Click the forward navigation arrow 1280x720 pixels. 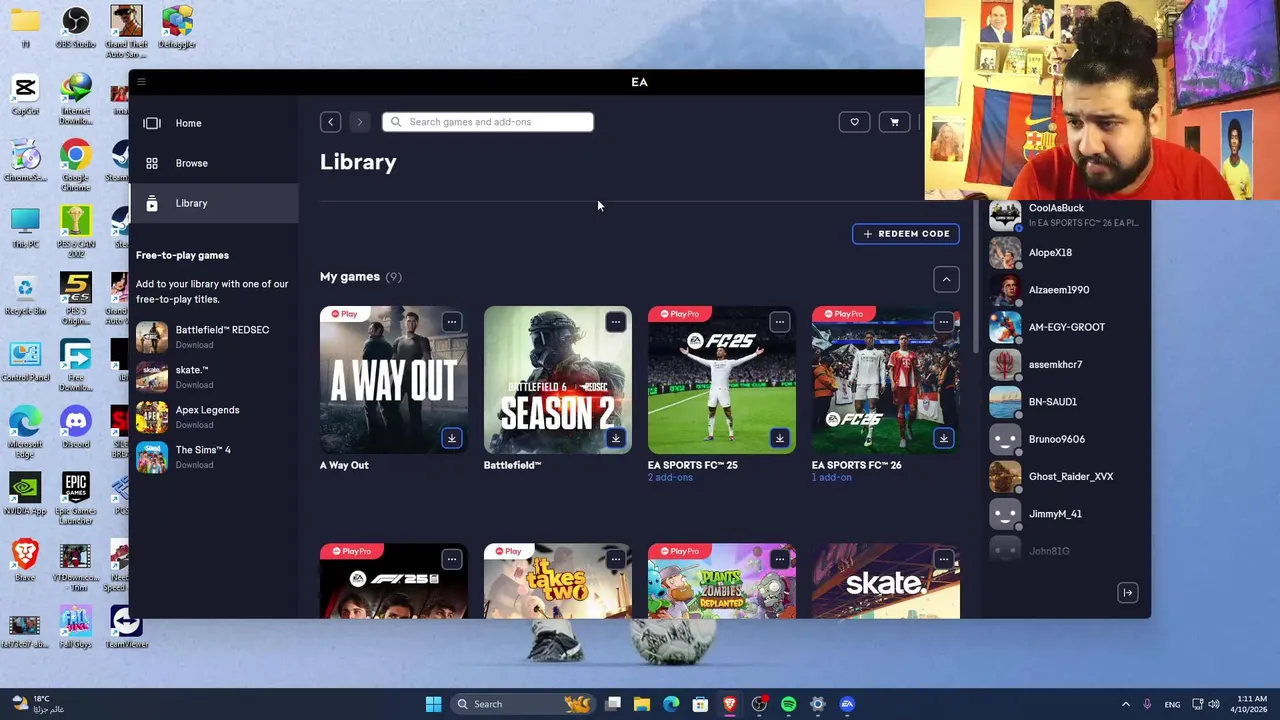tap(359, 122)
